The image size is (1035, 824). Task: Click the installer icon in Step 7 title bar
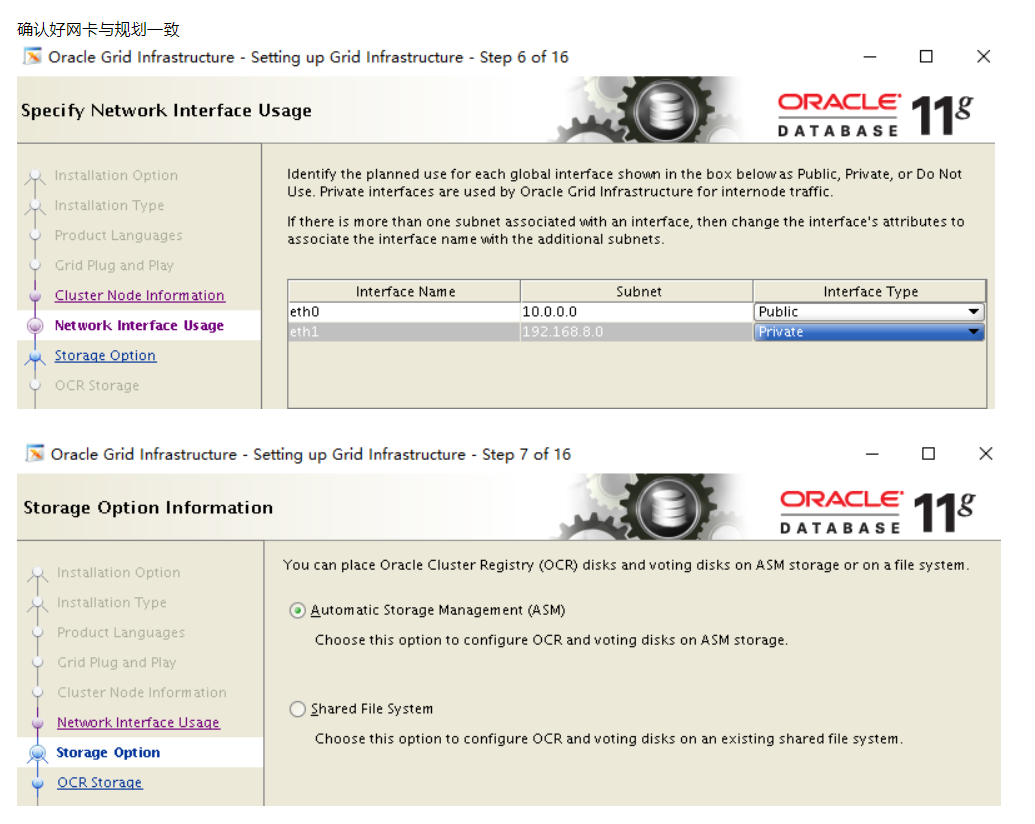pyautogui.click(x=35, y=454)
